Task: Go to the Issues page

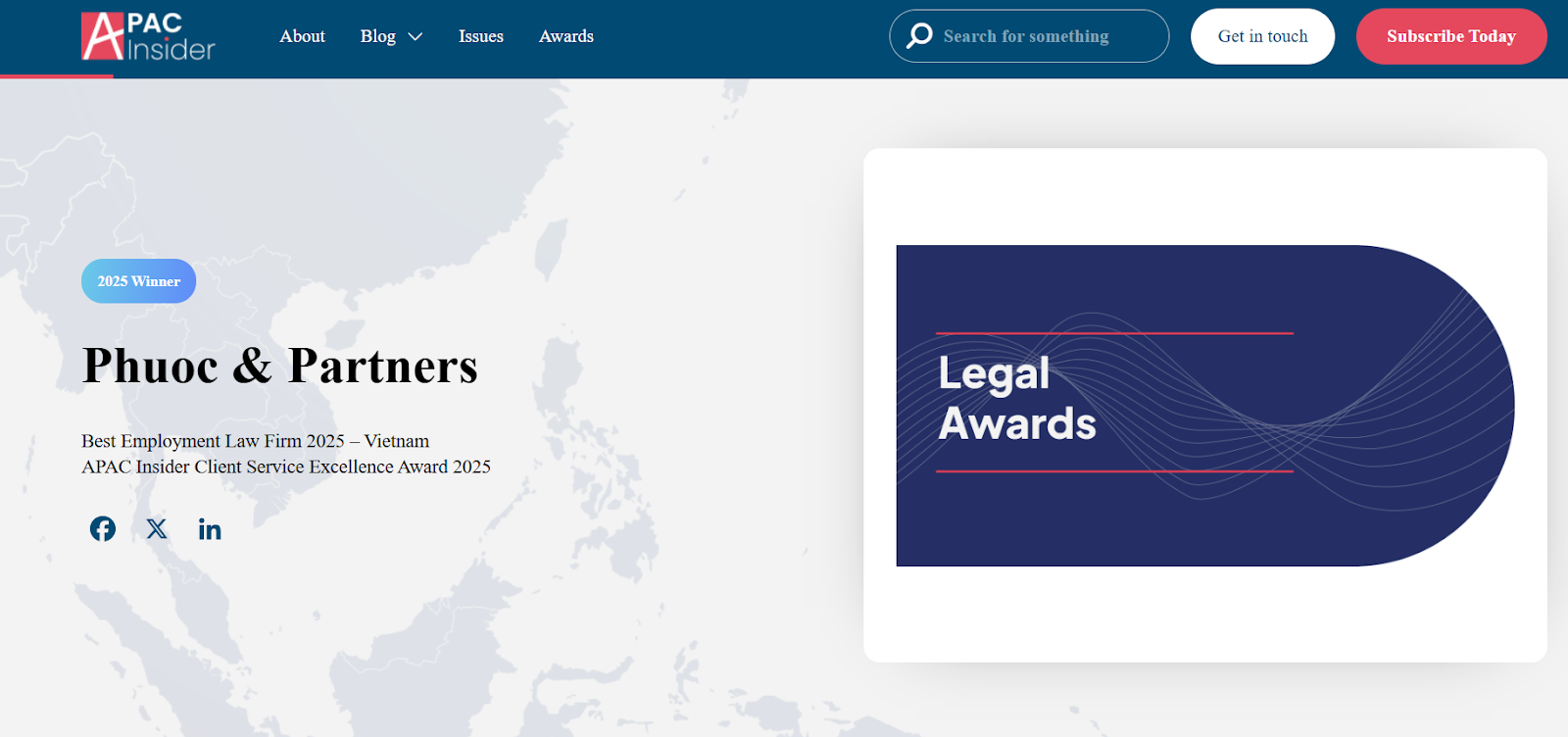Action: coord(480,36)
